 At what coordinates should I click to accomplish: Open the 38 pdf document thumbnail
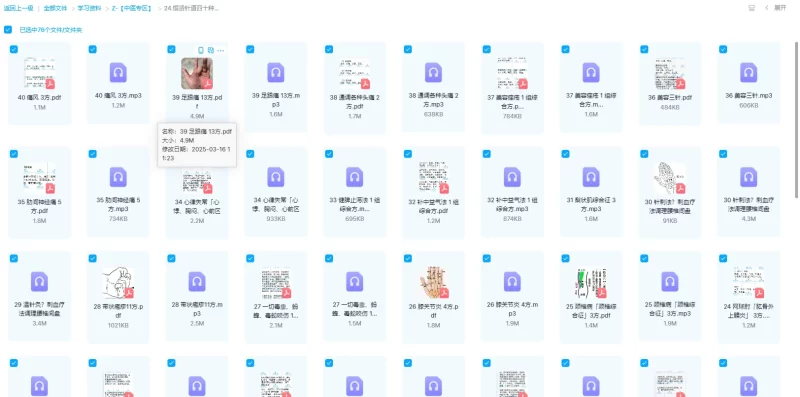[354, 73]
